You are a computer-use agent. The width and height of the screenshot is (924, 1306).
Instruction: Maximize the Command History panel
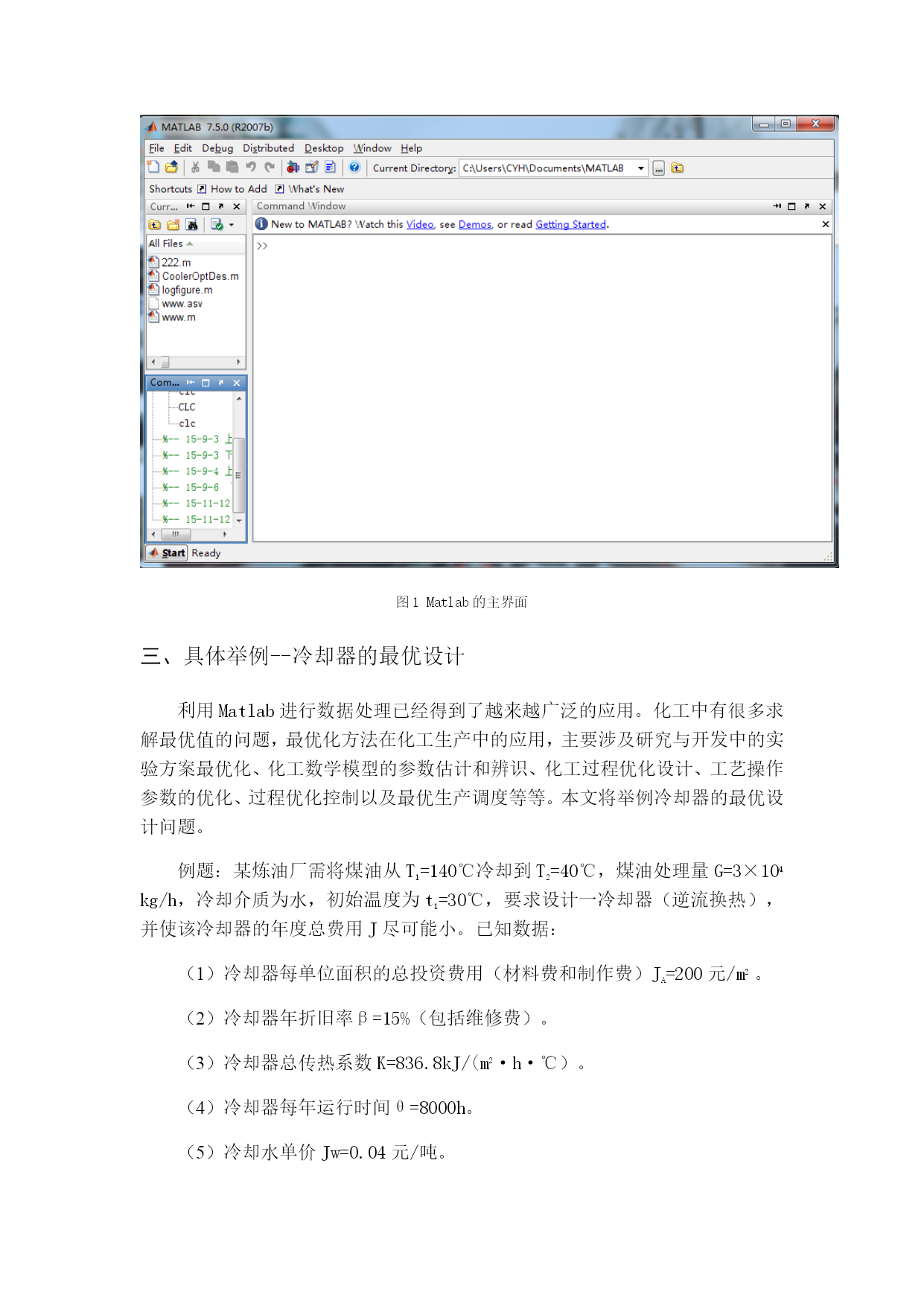coord(206,383)
